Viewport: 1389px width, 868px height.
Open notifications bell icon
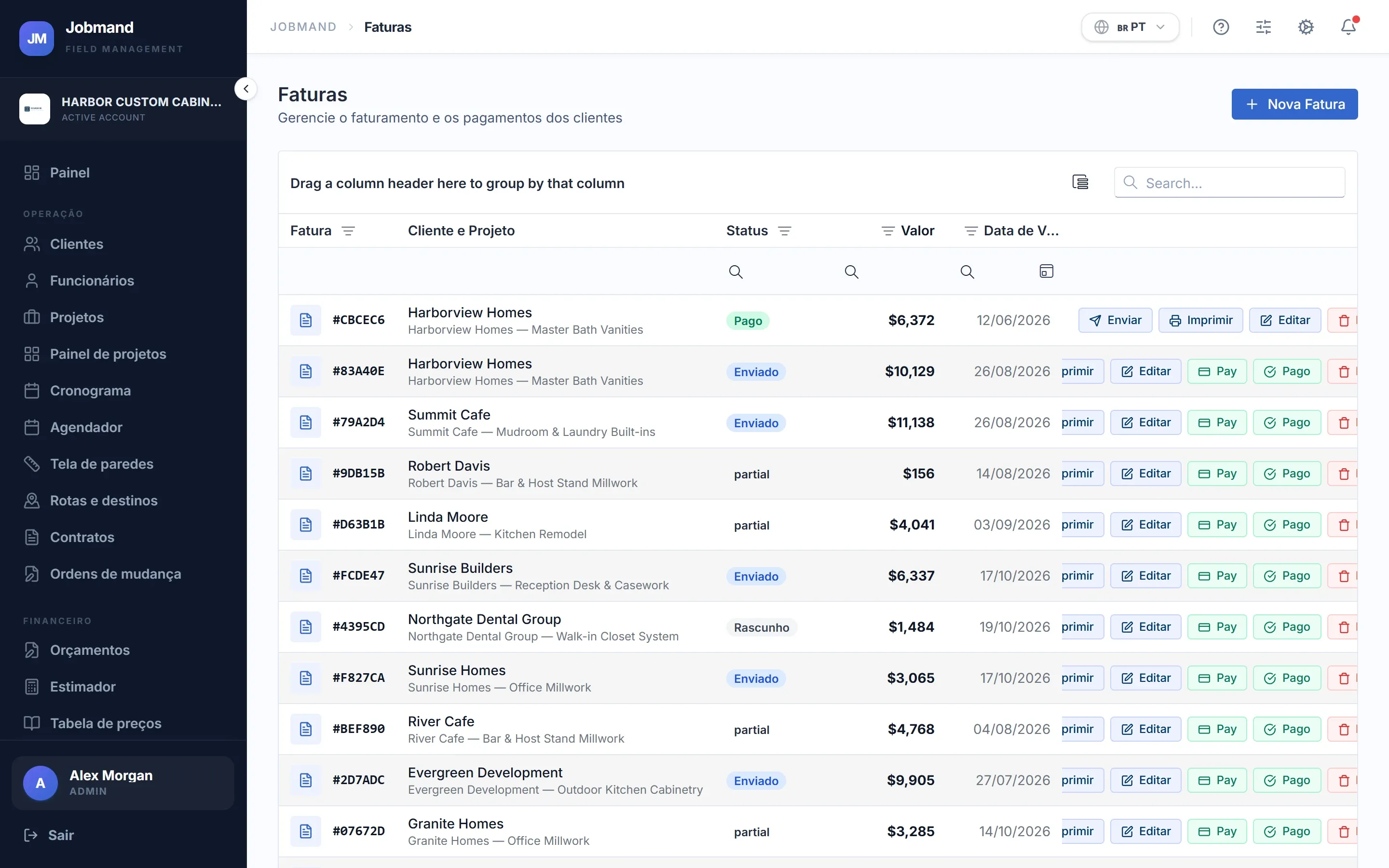click(x=1348, y=27)
